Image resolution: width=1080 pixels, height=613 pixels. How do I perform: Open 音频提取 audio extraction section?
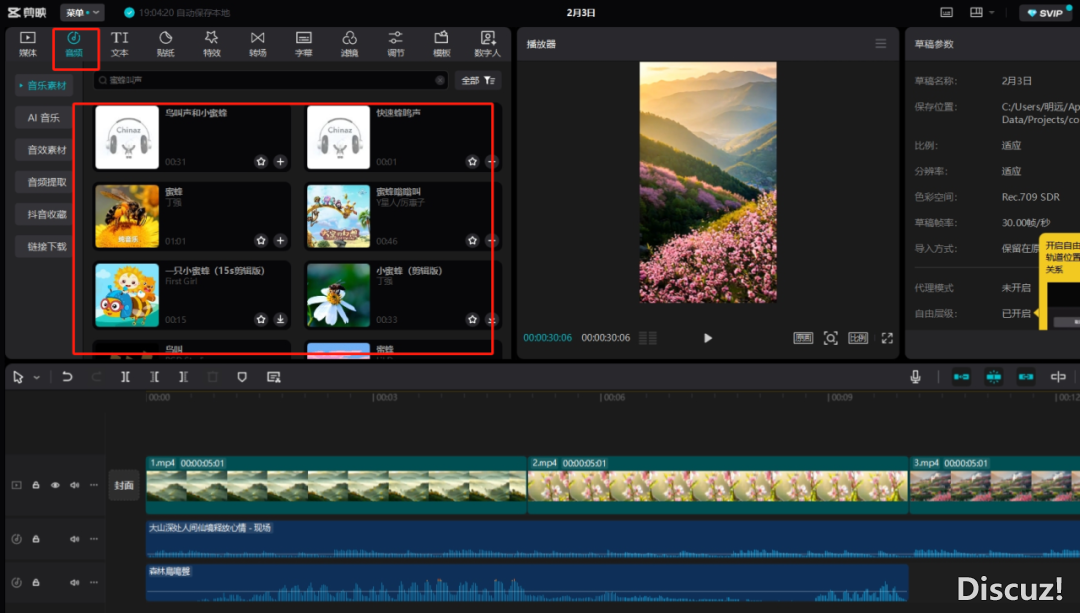[43, 182]
